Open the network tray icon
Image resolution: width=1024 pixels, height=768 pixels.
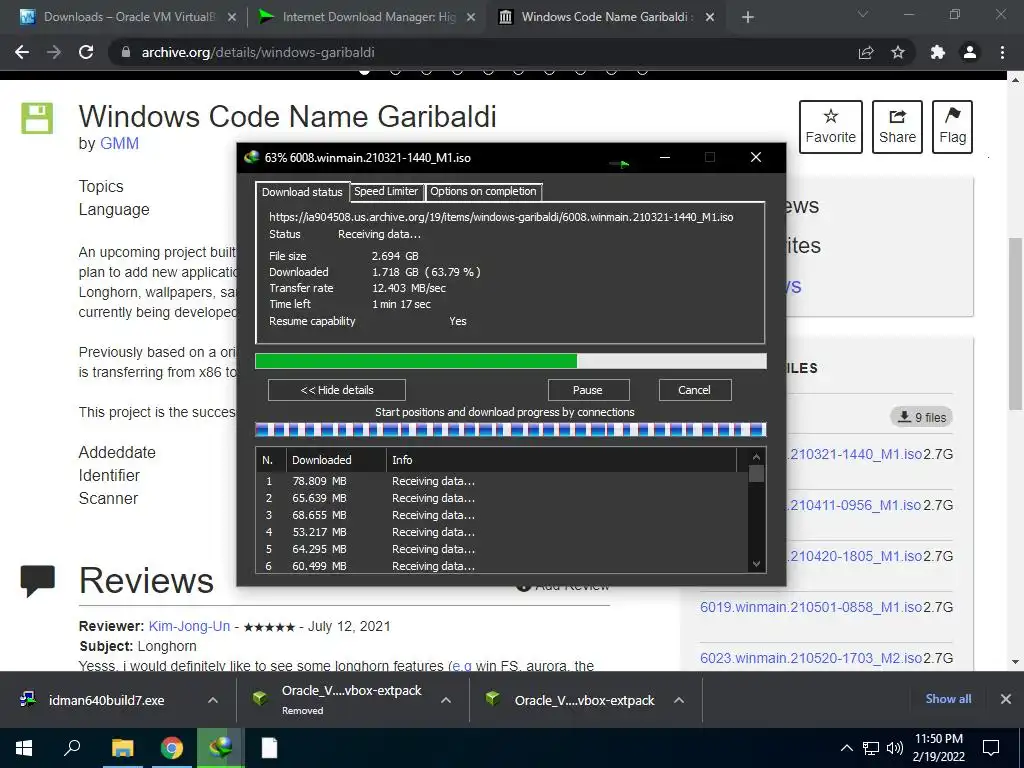(871, 748)
